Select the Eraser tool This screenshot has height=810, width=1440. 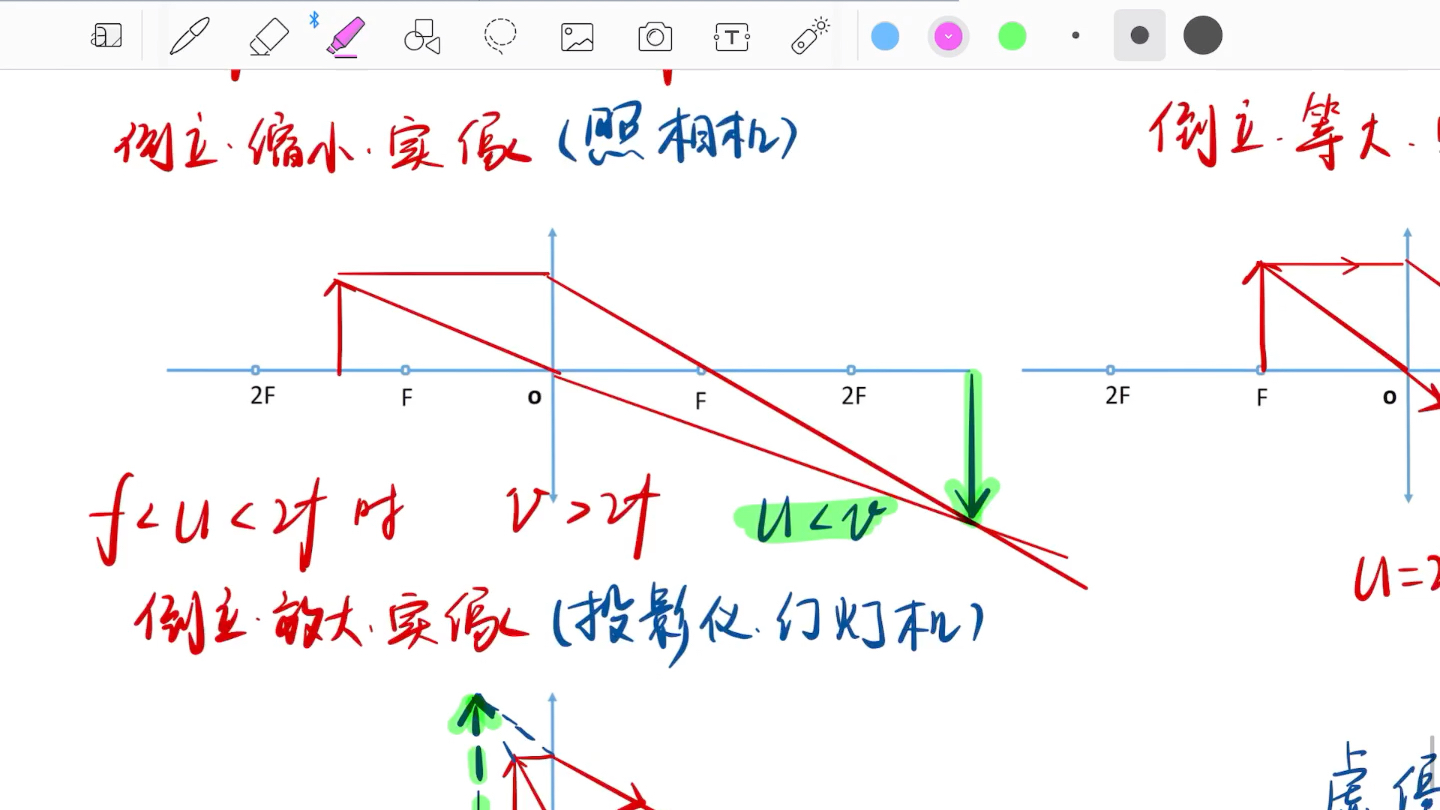pyautogui.click(x=269, y=37)
